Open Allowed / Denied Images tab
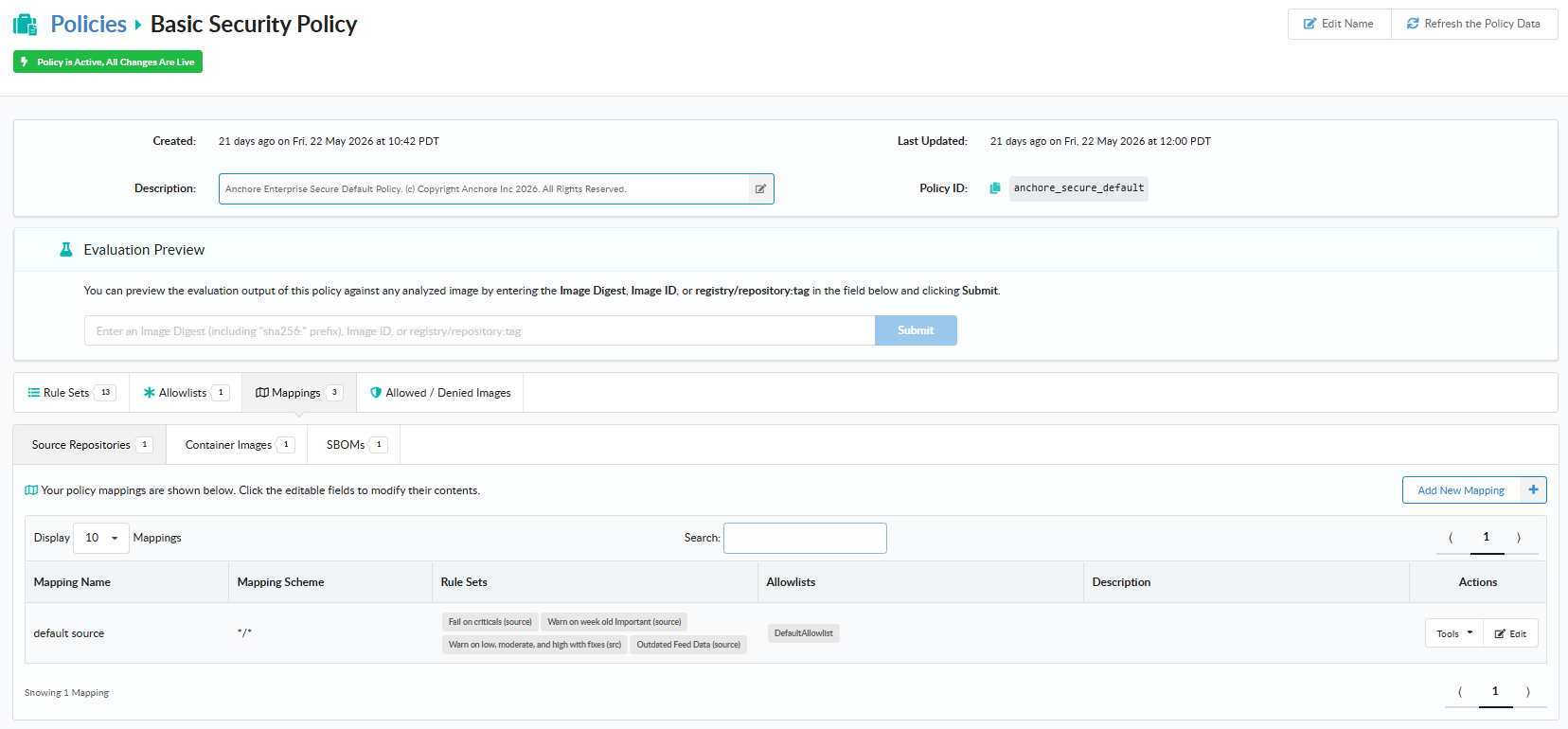Screen dimensions: 1568x729 pos(440,393)
